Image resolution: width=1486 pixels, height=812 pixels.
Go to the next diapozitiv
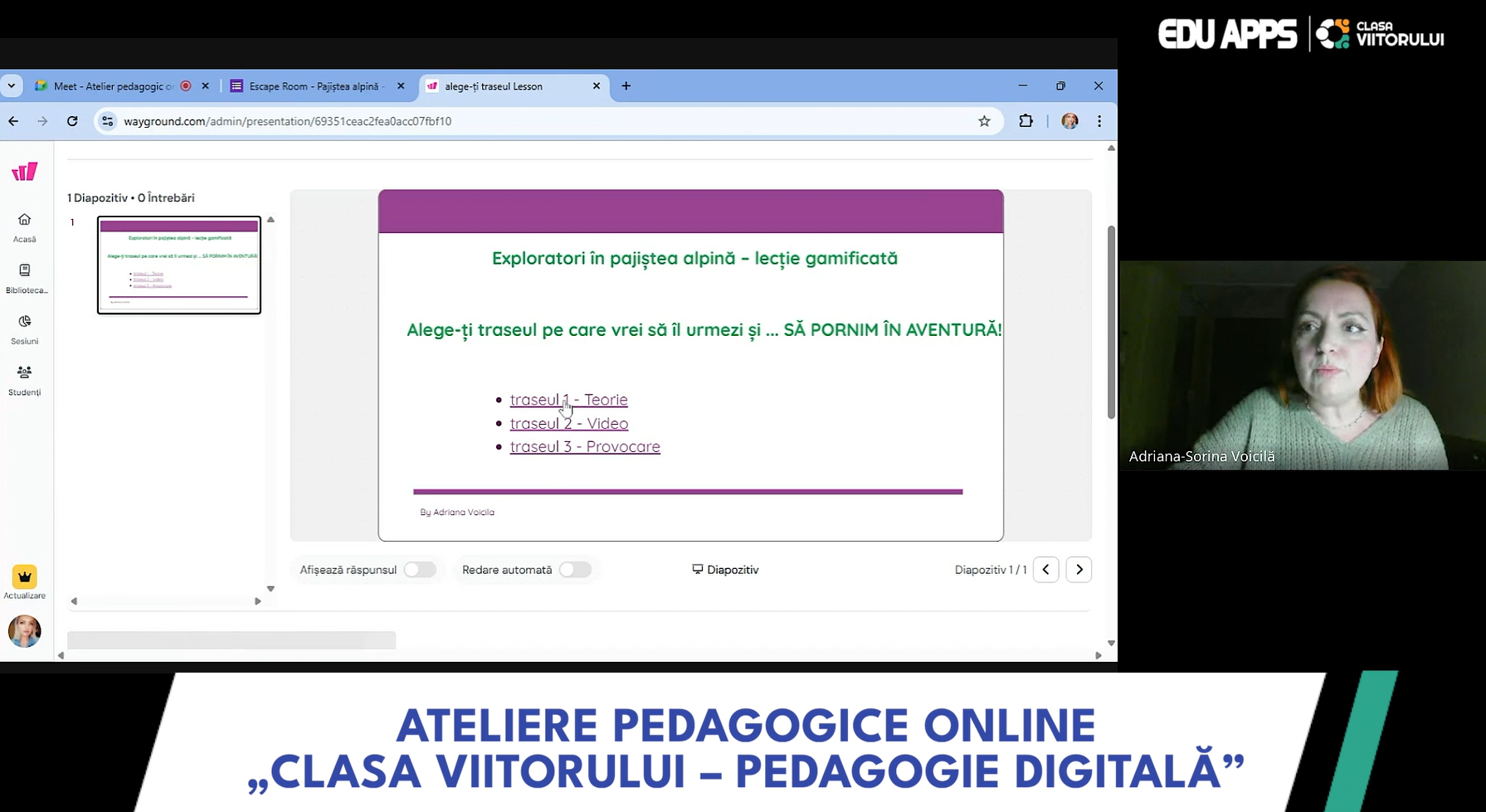(1079, 570)
